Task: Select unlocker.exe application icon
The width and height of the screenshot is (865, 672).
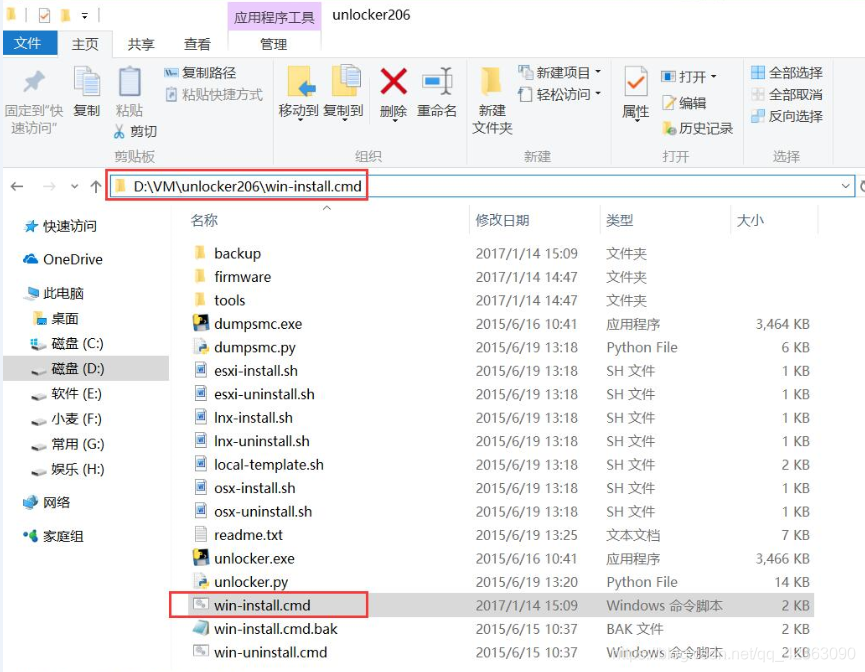Action: click(201, 557)
